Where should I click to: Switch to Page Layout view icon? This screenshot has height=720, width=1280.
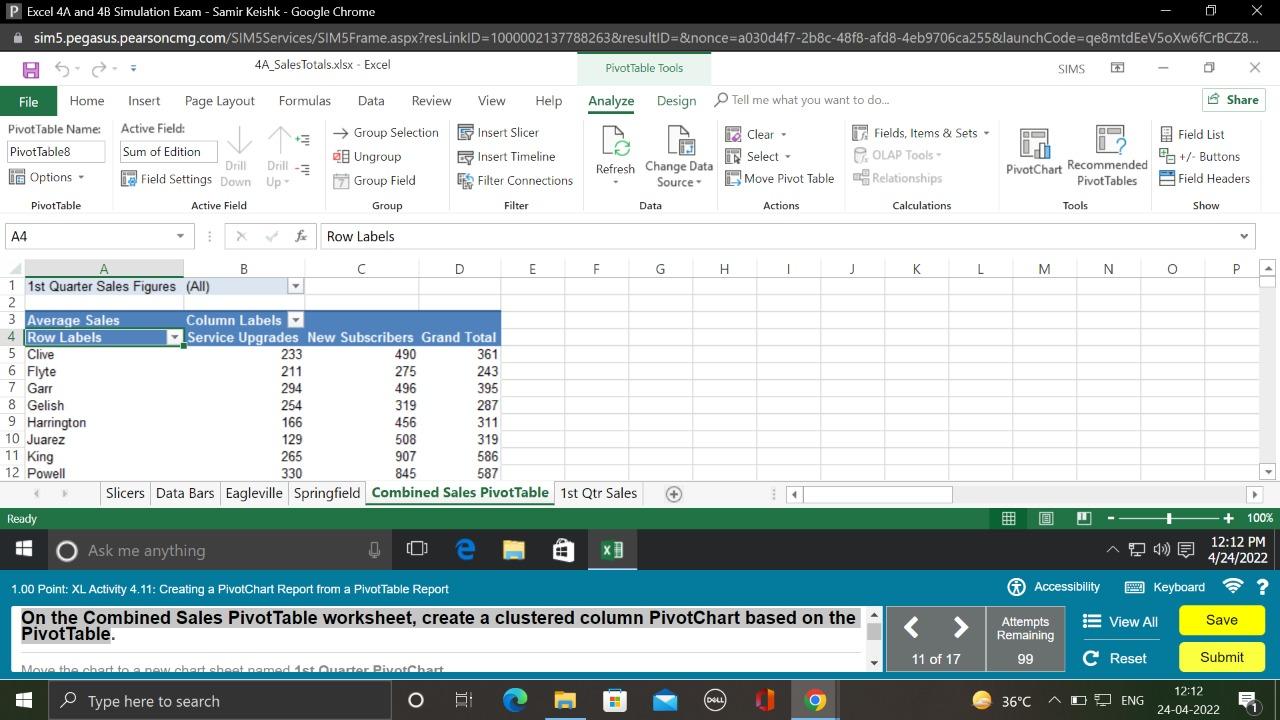1046,518
